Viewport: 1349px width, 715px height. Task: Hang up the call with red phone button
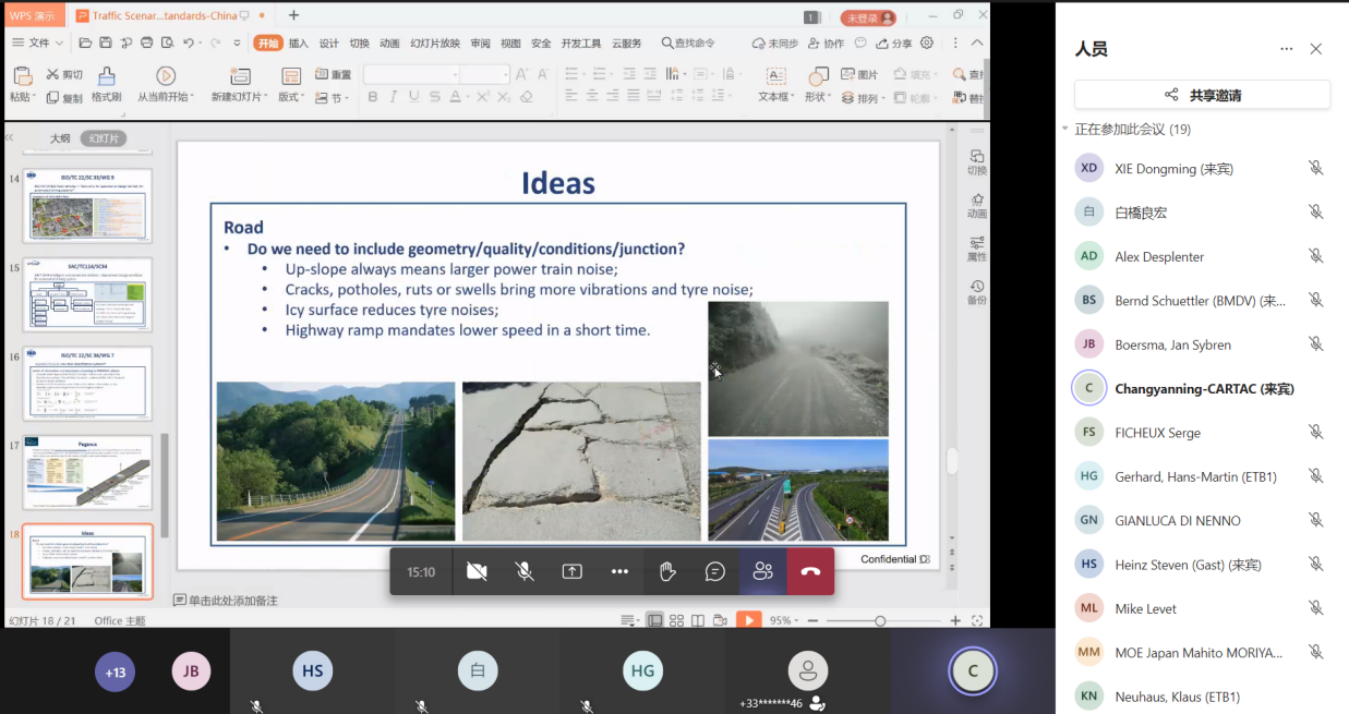point(811,572)
